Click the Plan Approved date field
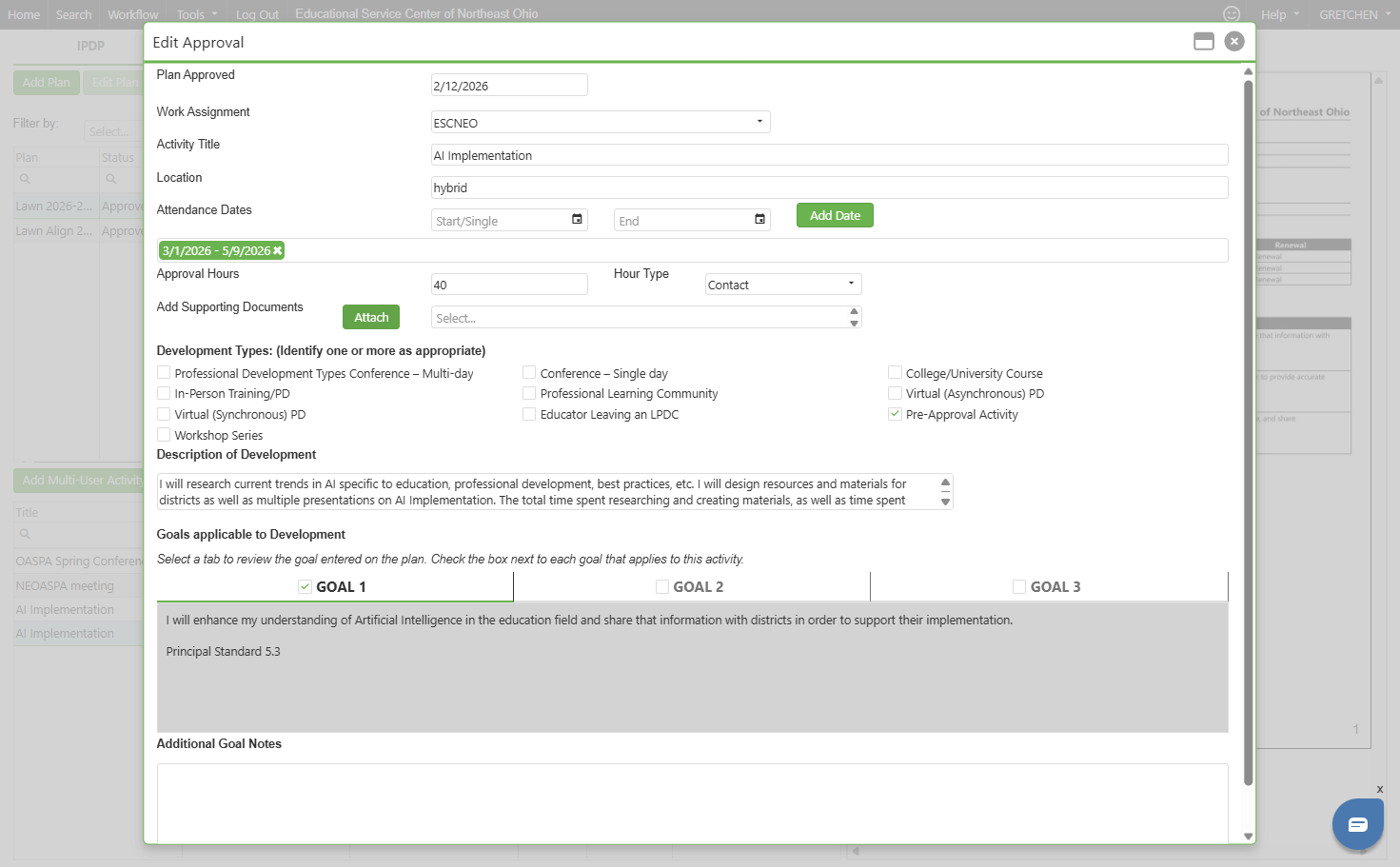Viewport: 1400px width, 867px height. 509,86
